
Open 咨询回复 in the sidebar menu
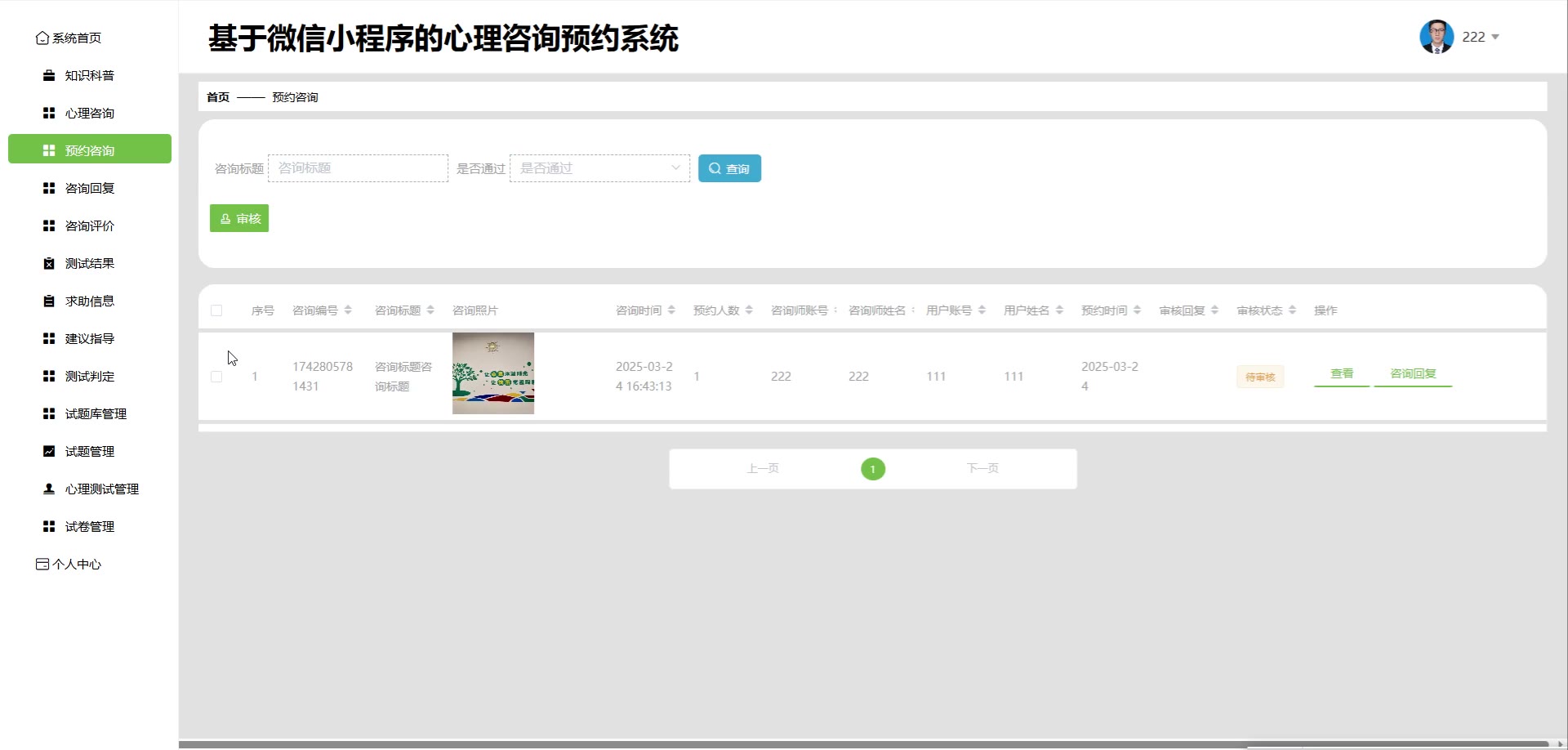click(x=90, y=189)
